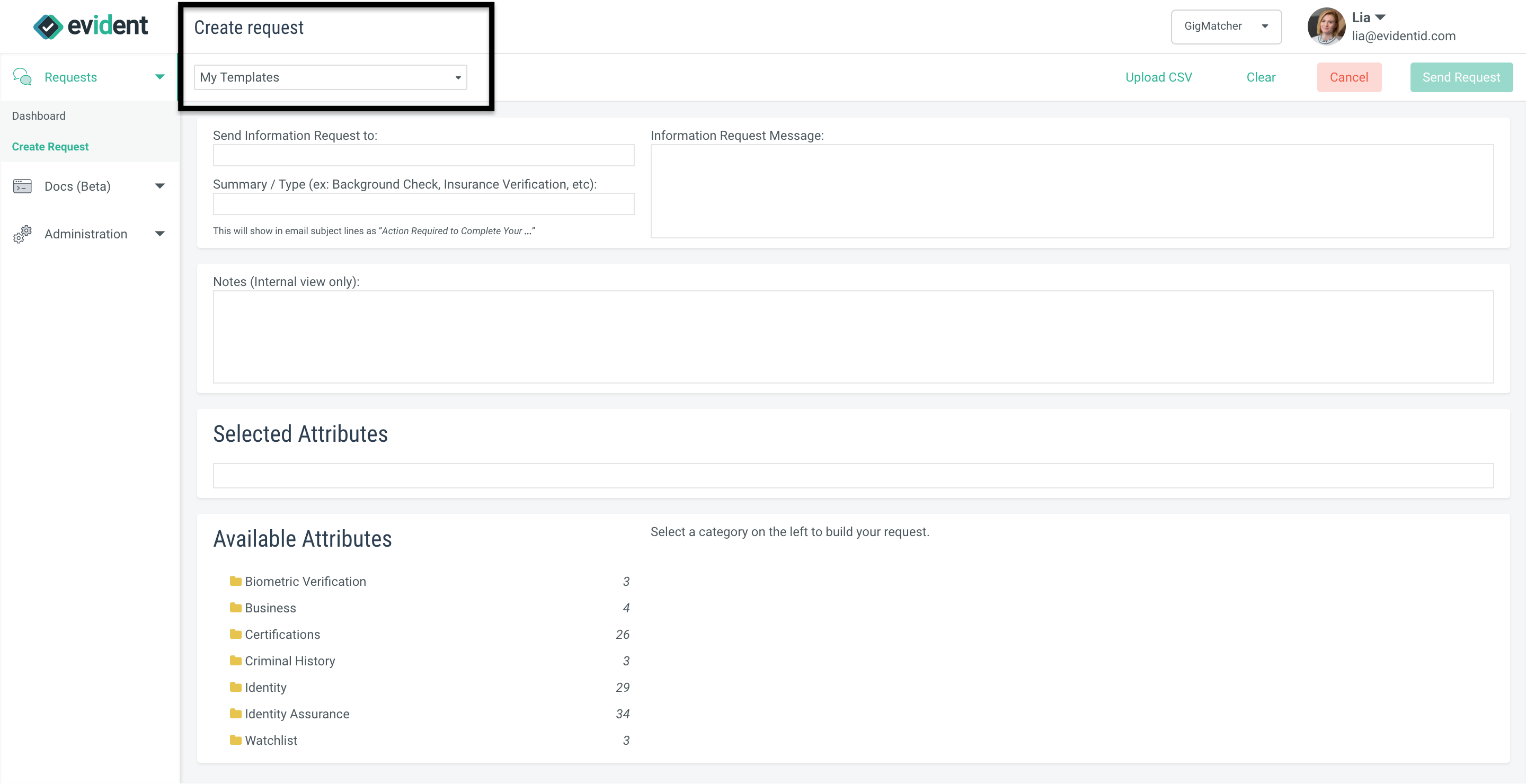
Task: Open Administration via the gear icon
Action: (21, 234)
